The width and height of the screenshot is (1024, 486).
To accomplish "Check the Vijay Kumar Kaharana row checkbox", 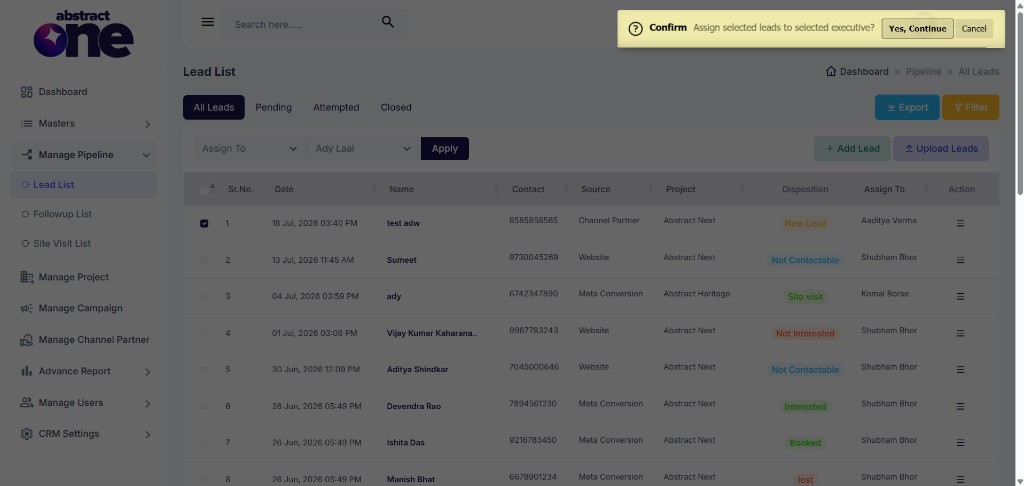I will click(204, 333).
